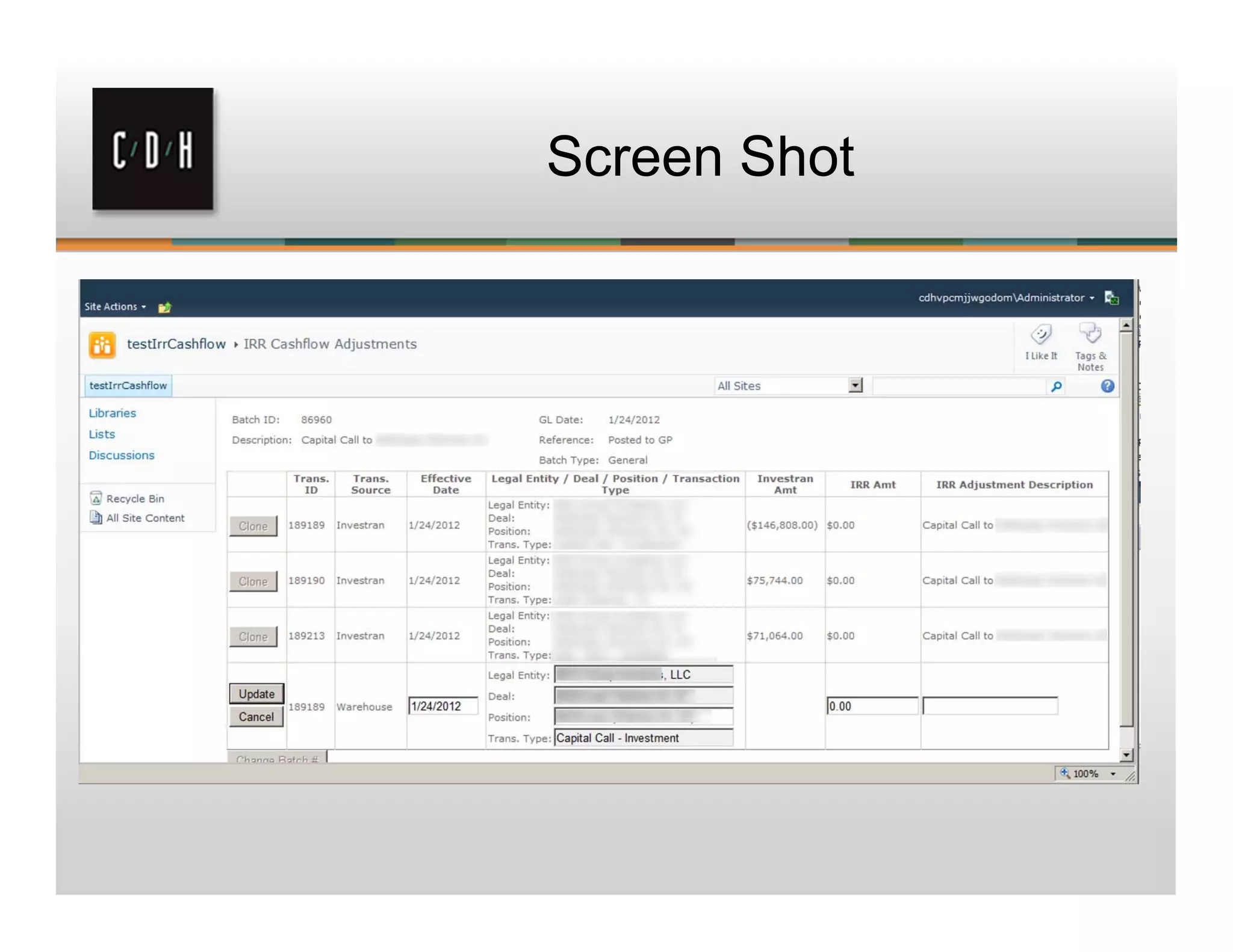Click the All Site Content icon
The image size is (1233, 952).
[x=96, y=518]
